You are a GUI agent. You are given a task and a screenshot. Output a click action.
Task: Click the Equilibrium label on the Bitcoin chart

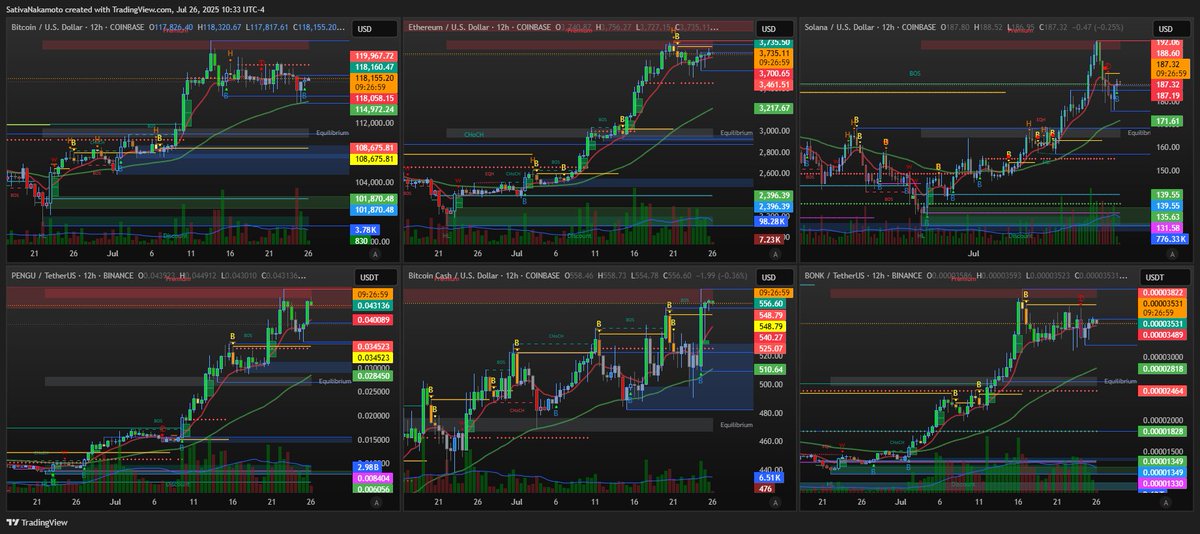point(331,133)
